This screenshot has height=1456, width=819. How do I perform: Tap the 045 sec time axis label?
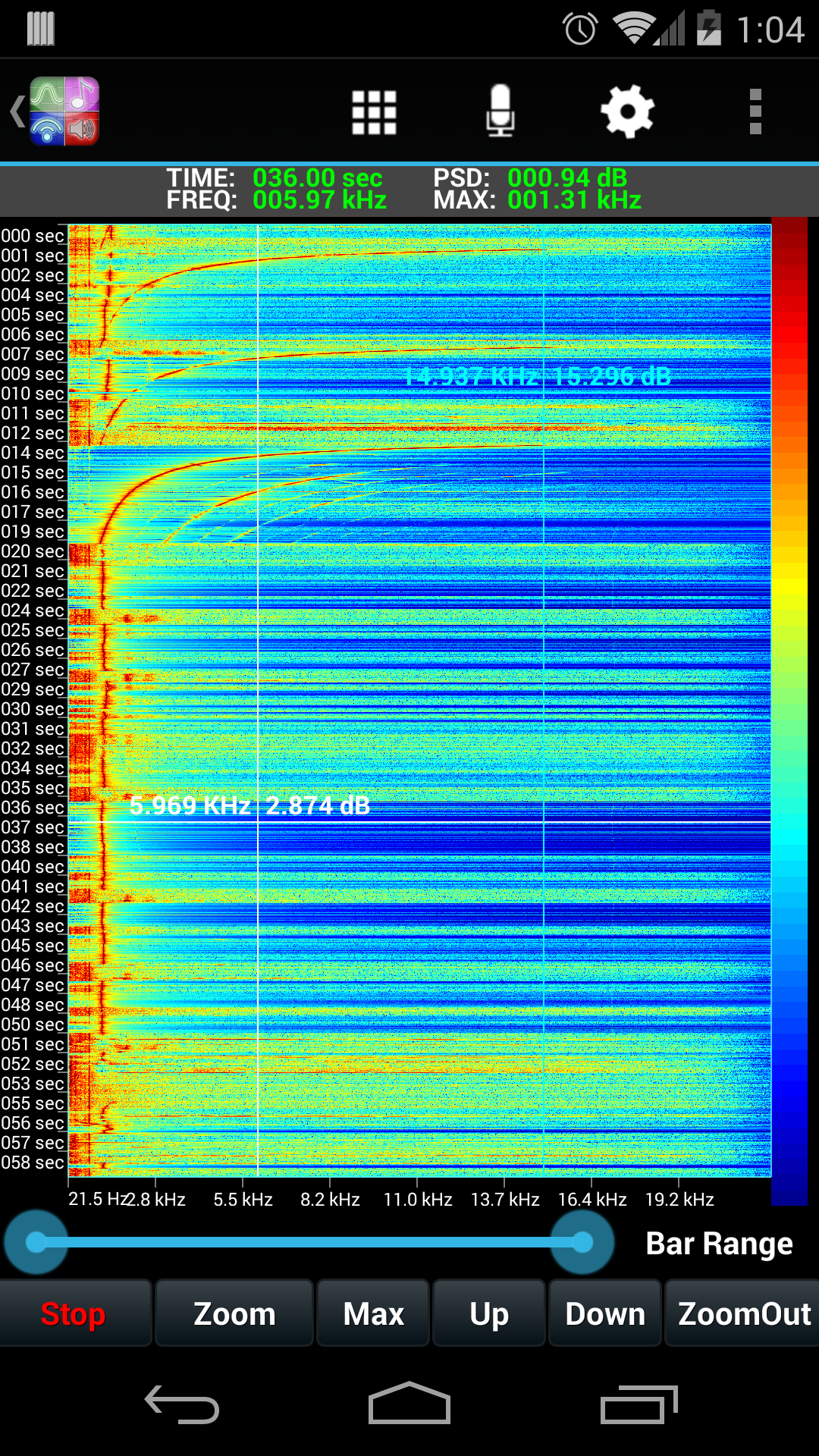[33, 946]
